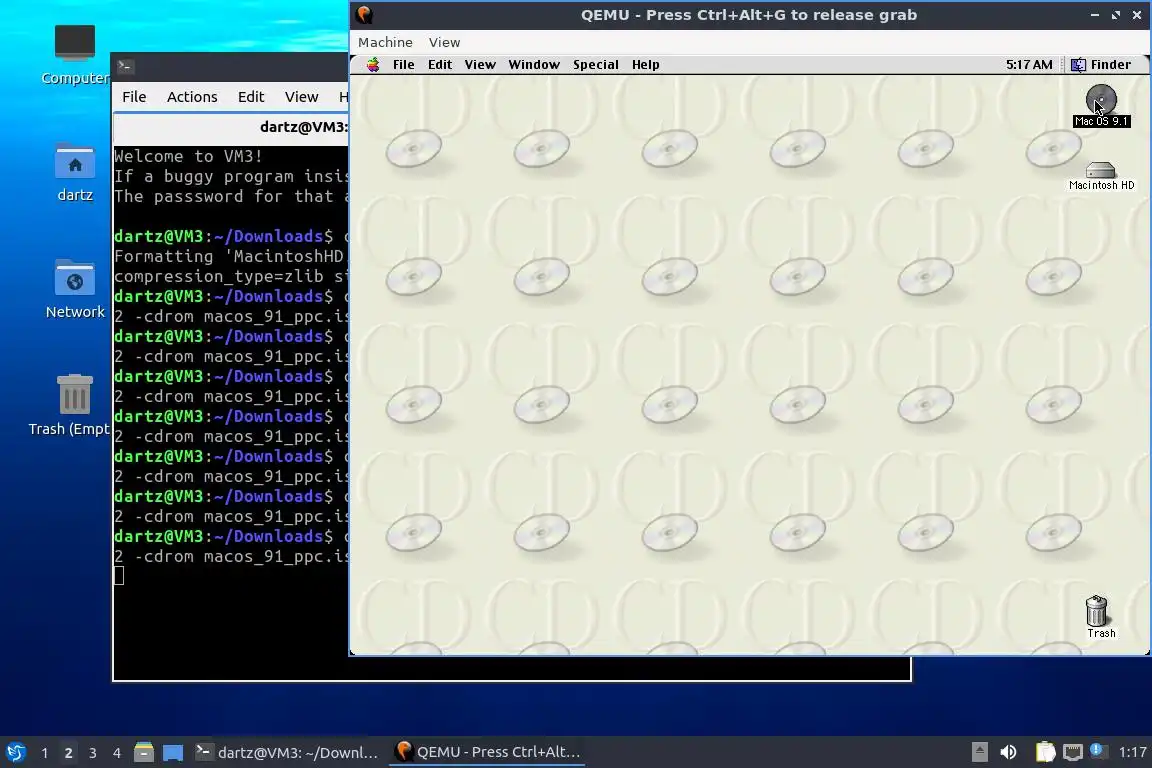The height and width of the screenshot is (768, 1152).
Task: Click the show desktop panel icon
Action: click(173, 753)
